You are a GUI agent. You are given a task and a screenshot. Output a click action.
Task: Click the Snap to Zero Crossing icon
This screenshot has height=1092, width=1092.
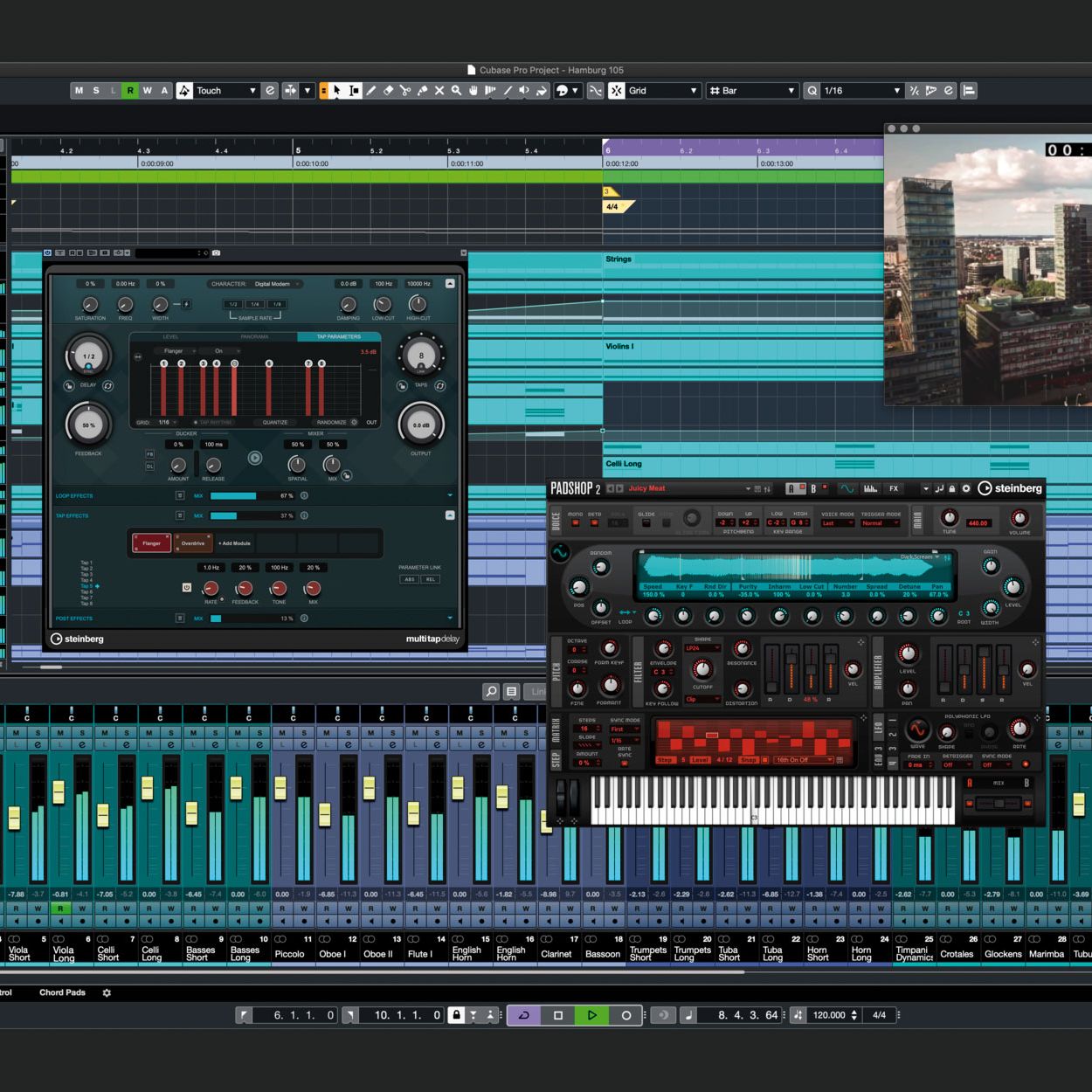595,91
